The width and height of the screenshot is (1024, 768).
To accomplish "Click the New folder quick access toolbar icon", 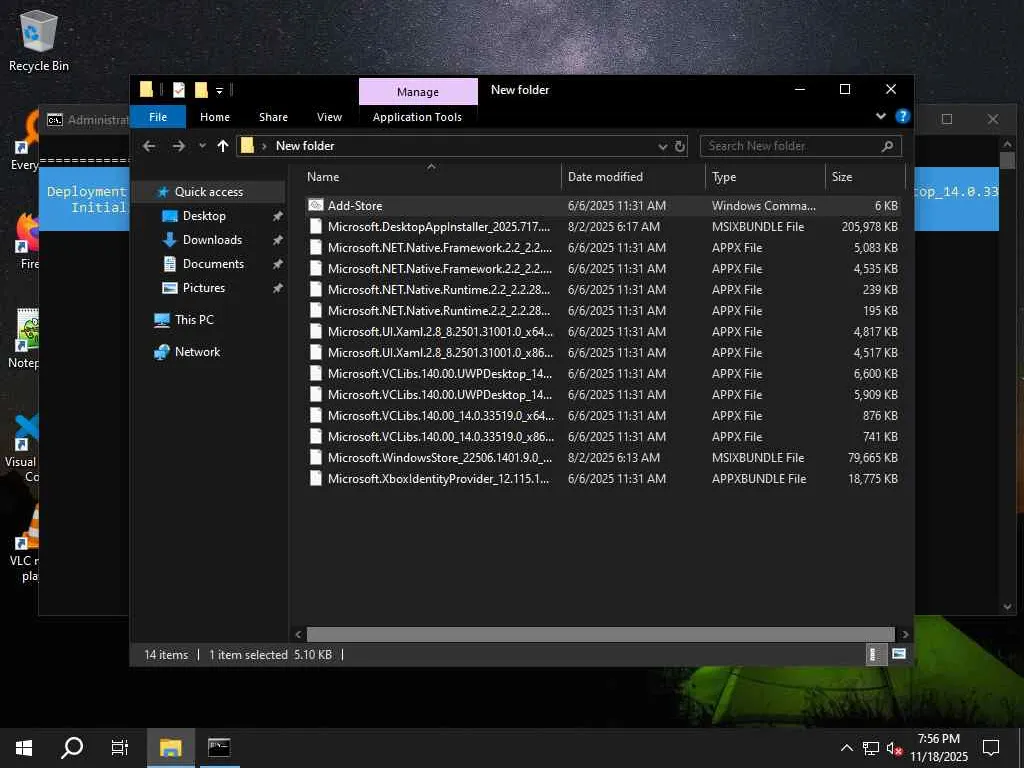I will pyautogui.click(x=201, y=90).
